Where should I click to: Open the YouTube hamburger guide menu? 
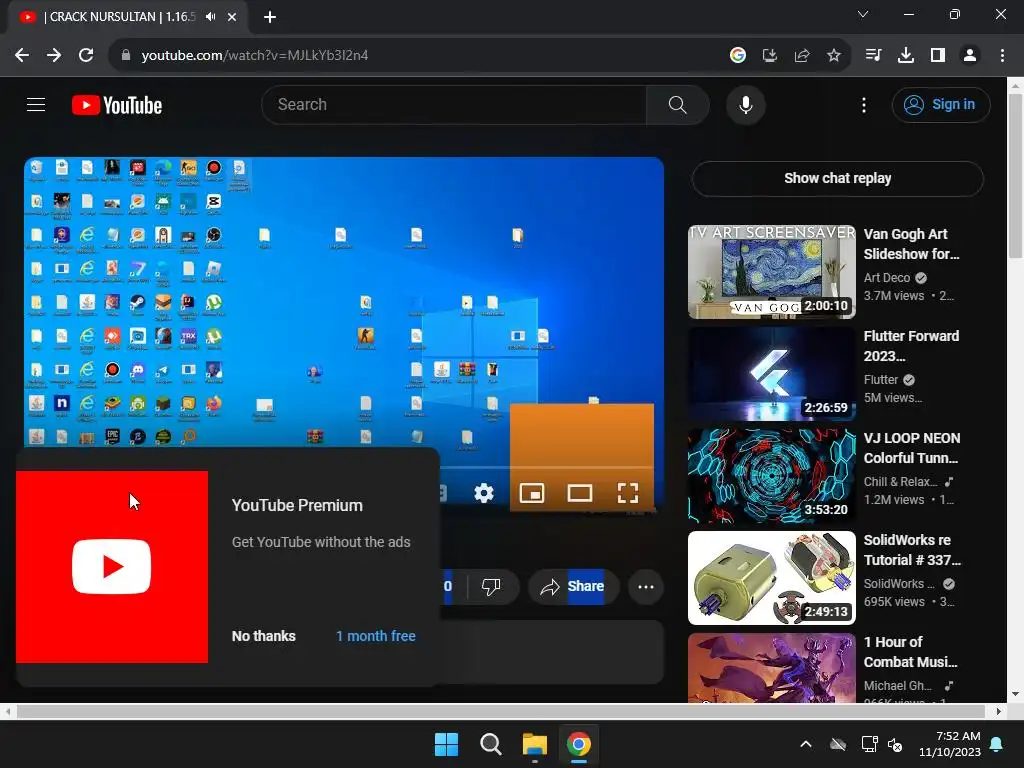tap(36, 104)
